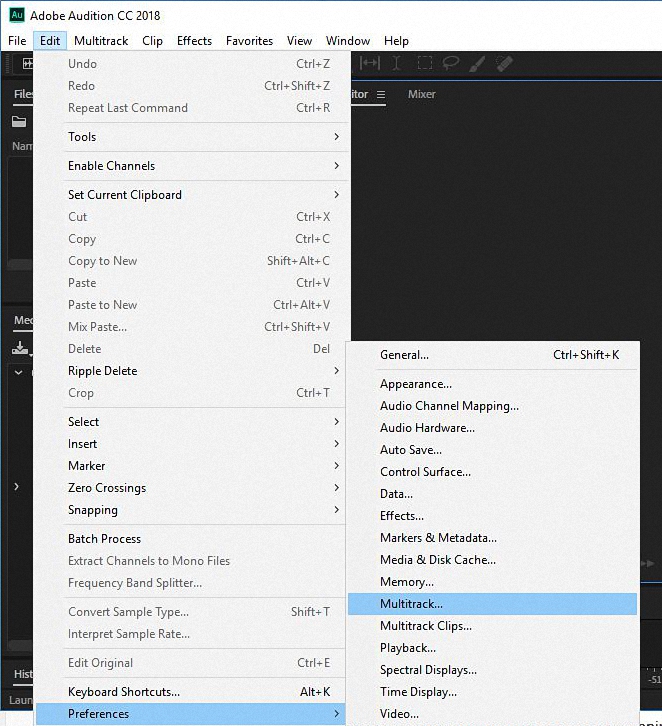Expand the Tools submenu
Screen dimensions: 662x726
205,137
